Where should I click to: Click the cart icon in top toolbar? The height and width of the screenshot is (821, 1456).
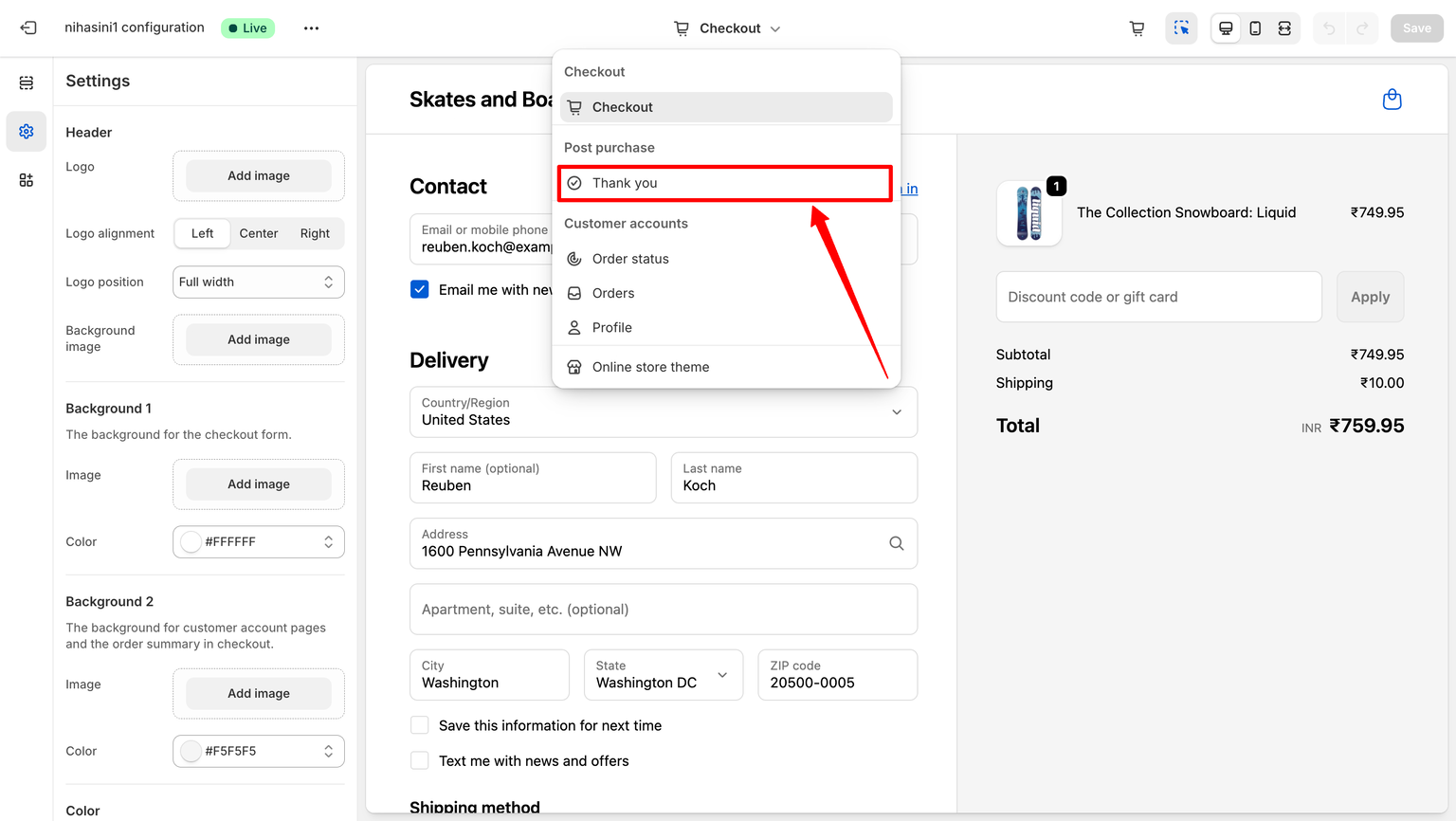click(1137, 28)
